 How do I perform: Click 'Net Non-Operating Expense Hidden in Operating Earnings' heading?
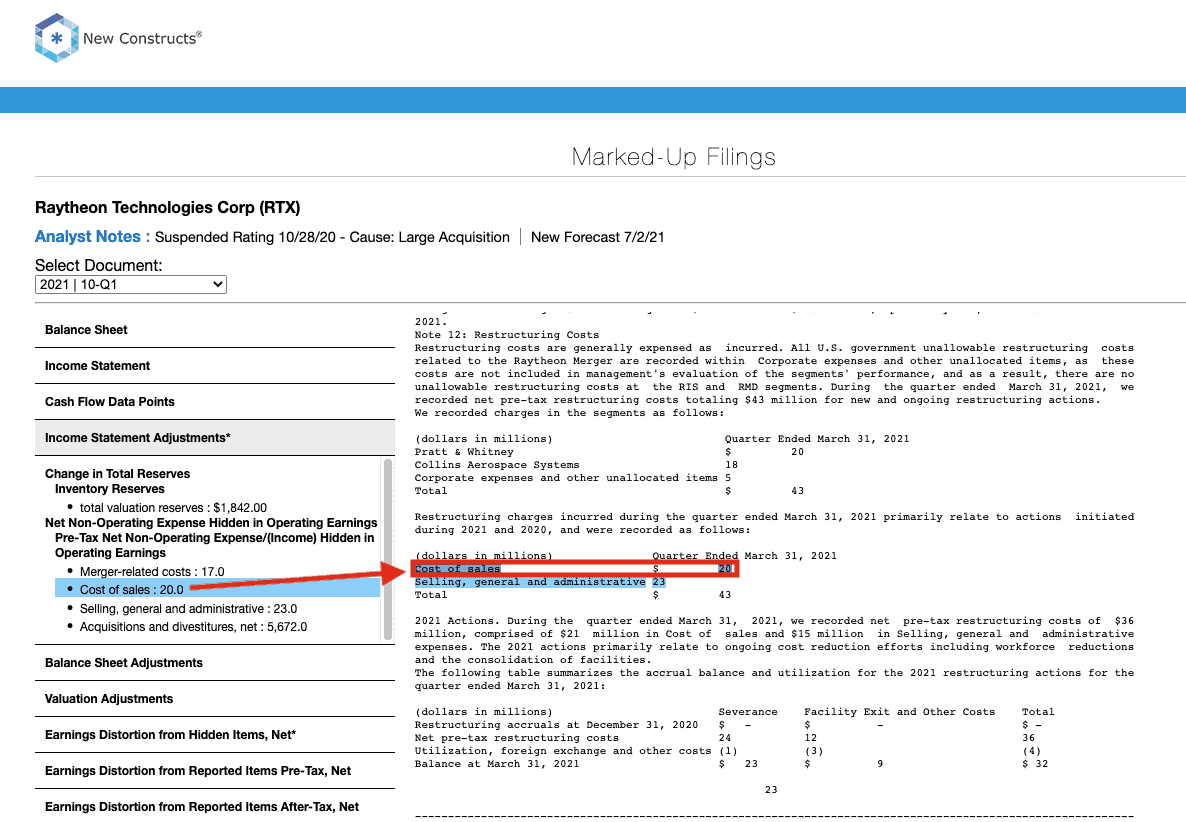point(211,523)
